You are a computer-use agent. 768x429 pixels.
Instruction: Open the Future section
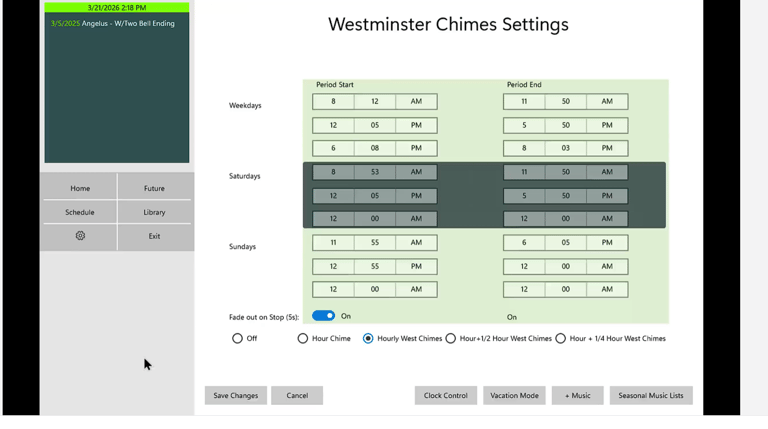(x=154, y=188)
